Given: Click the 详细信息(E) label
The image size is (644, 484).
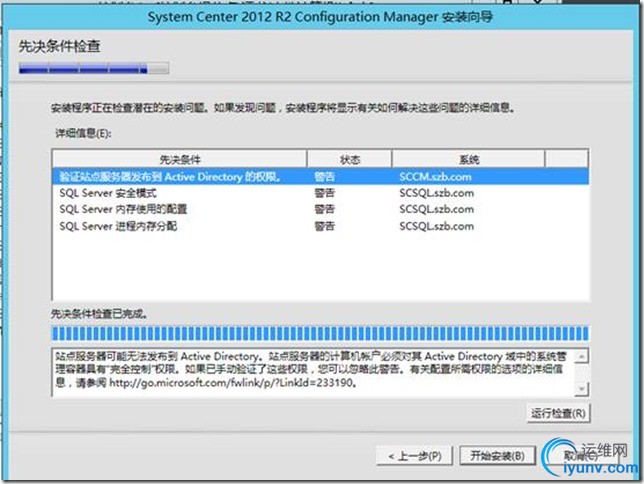Looking at the screenshot, I should click(83, 134).
